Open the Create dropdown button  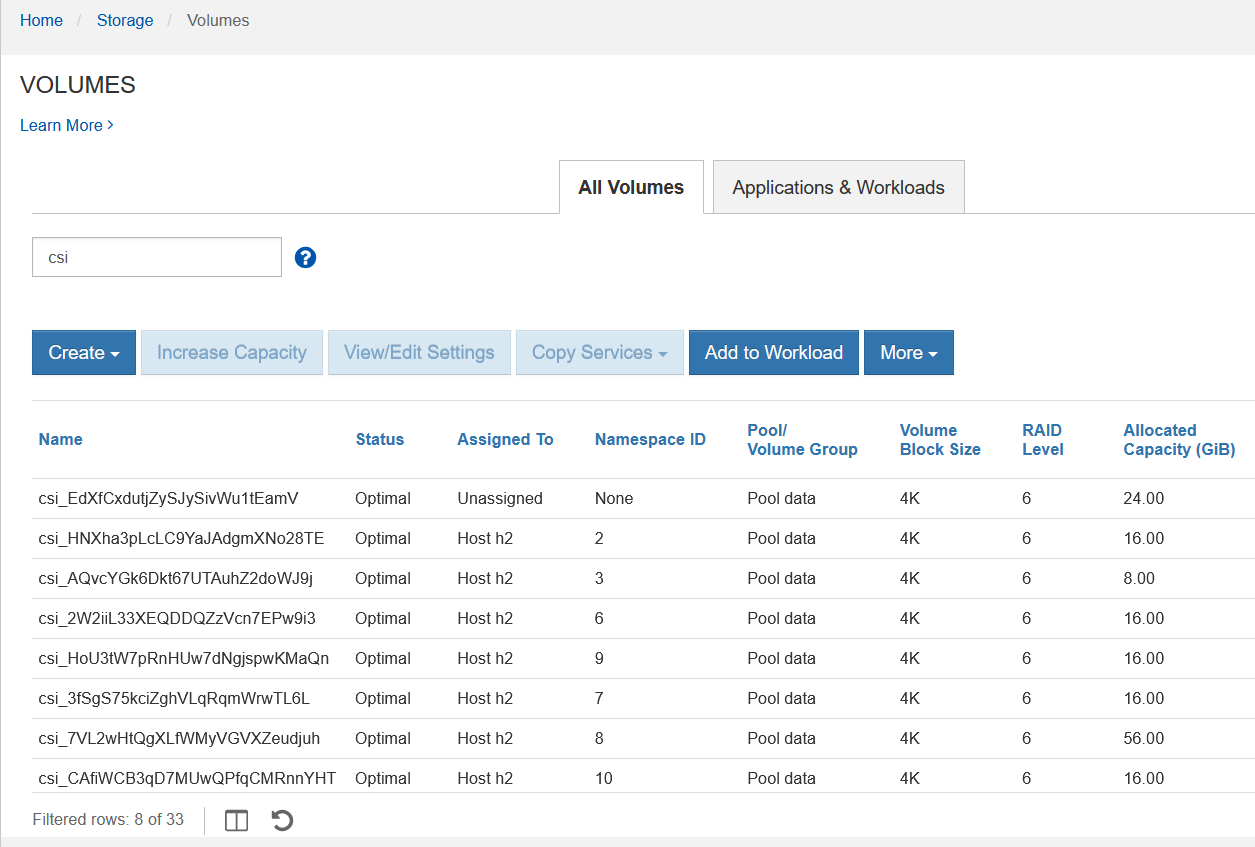tap(84, 352)
